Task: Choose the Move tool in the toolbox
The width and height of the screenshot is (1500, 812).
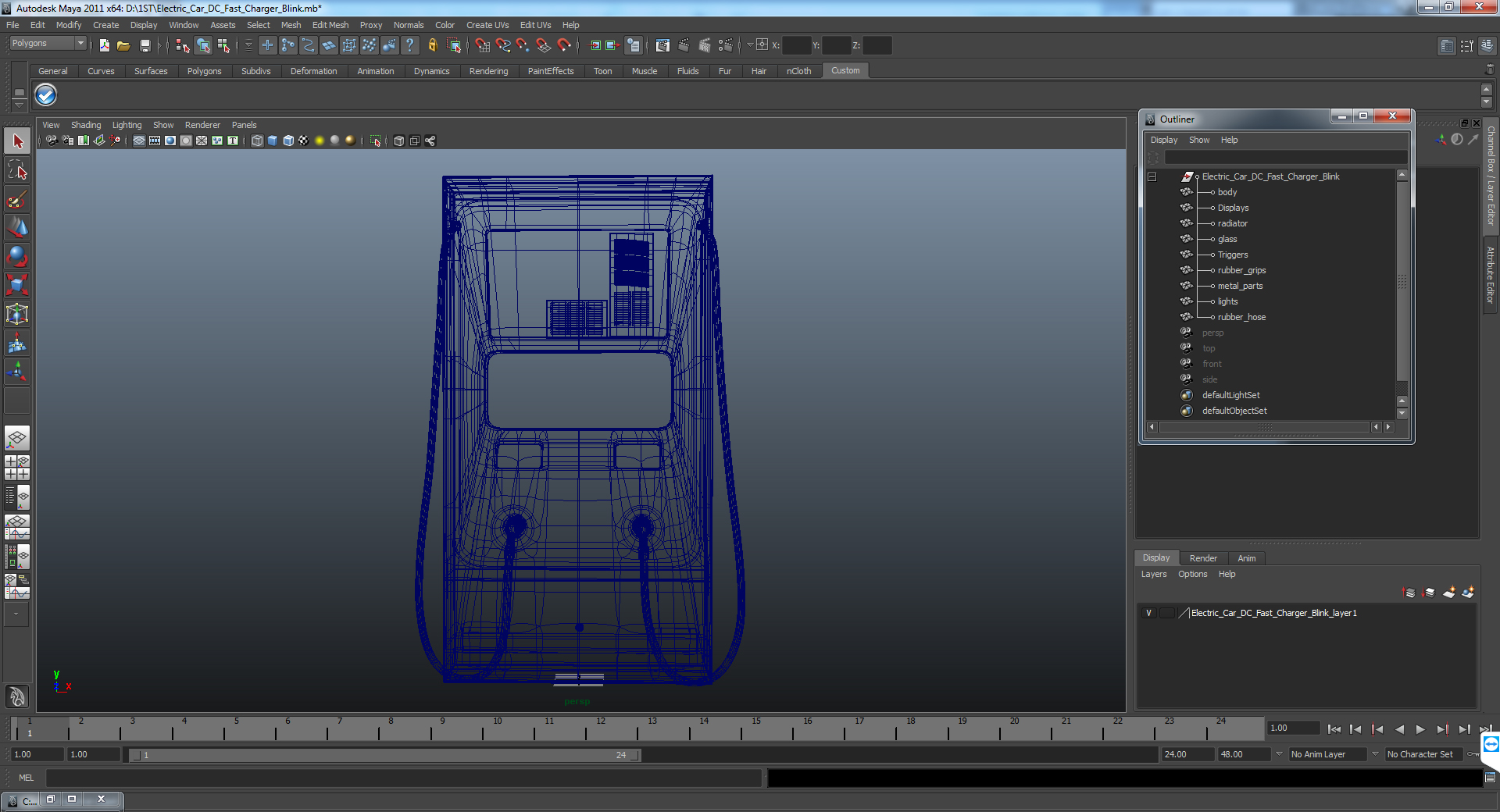Action: click(x=17, y=227)
